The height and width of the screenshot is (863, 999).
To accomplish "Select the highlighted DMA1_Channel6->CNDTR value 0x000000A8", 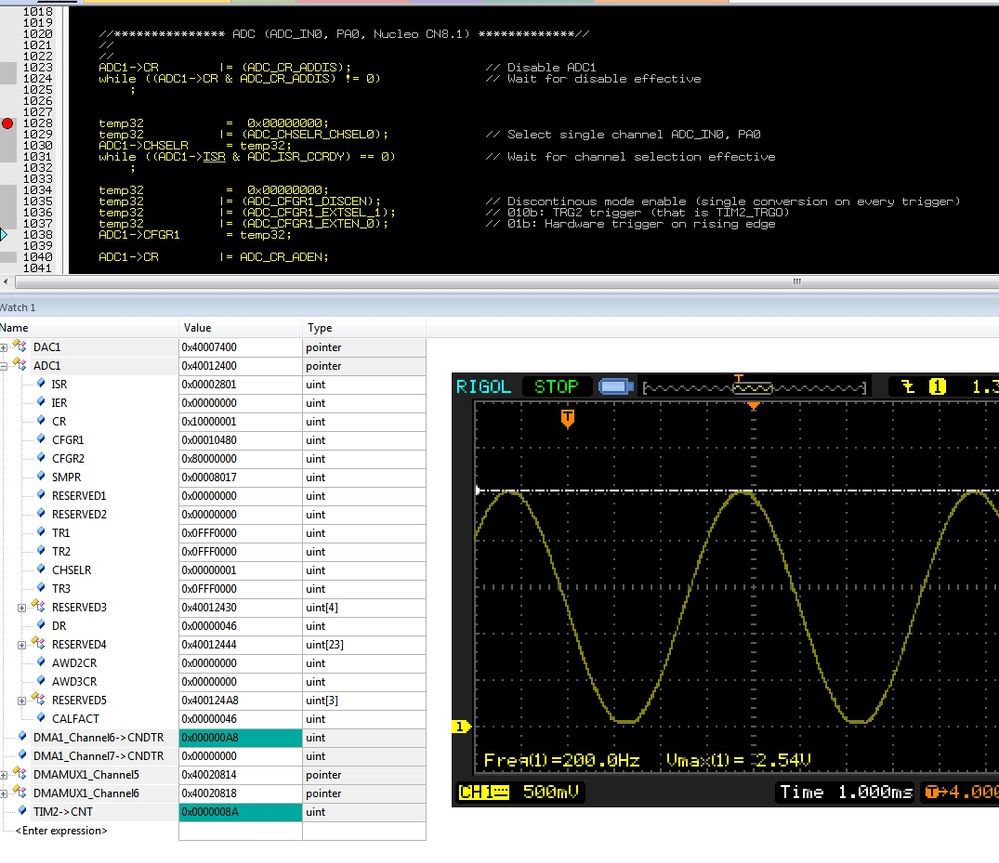I will pos(240,737).
